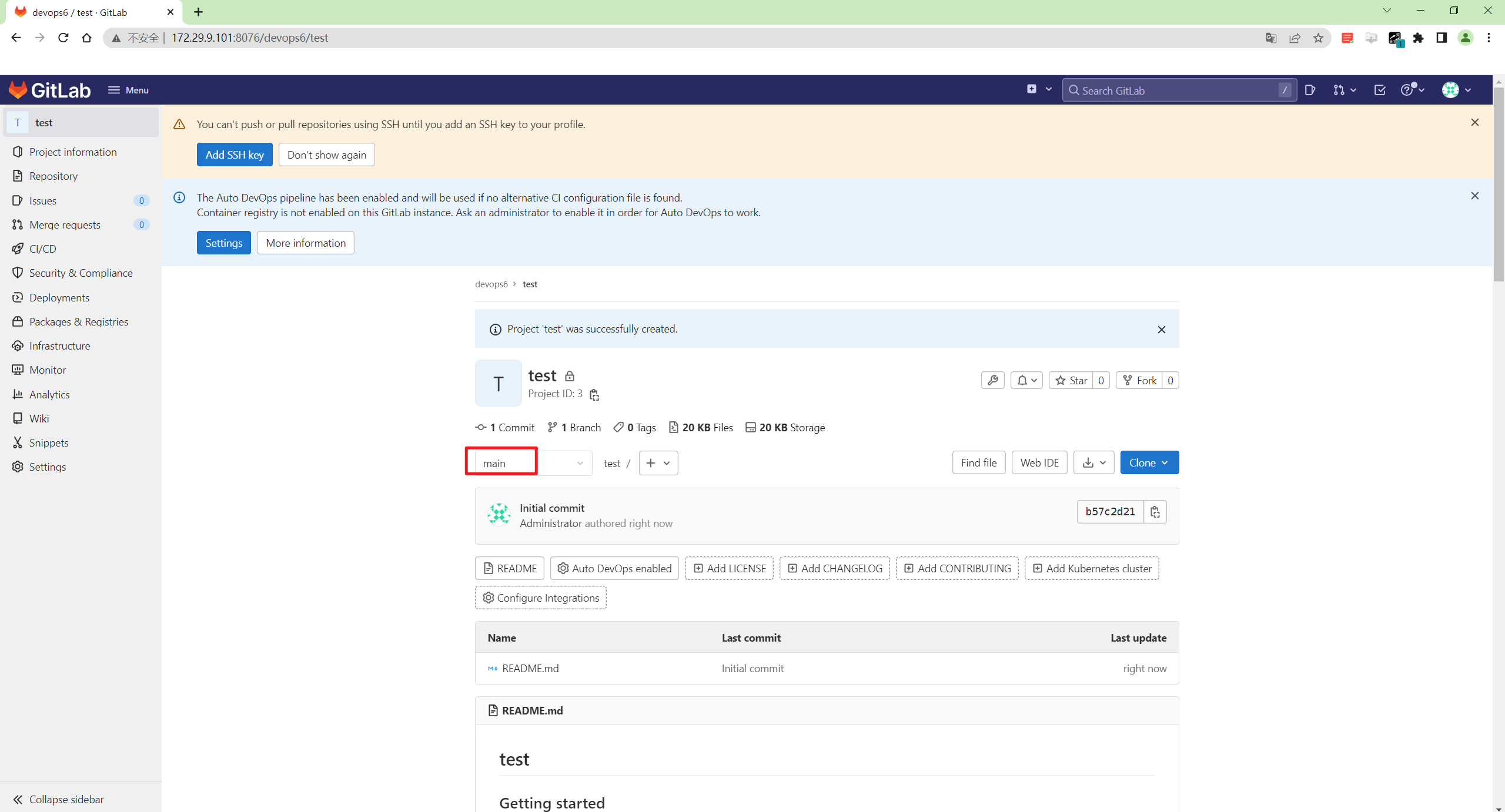This screenshot has height=812, width=1505.
Task: Open Security & Compliance in the sidebar
Action: 81,273
